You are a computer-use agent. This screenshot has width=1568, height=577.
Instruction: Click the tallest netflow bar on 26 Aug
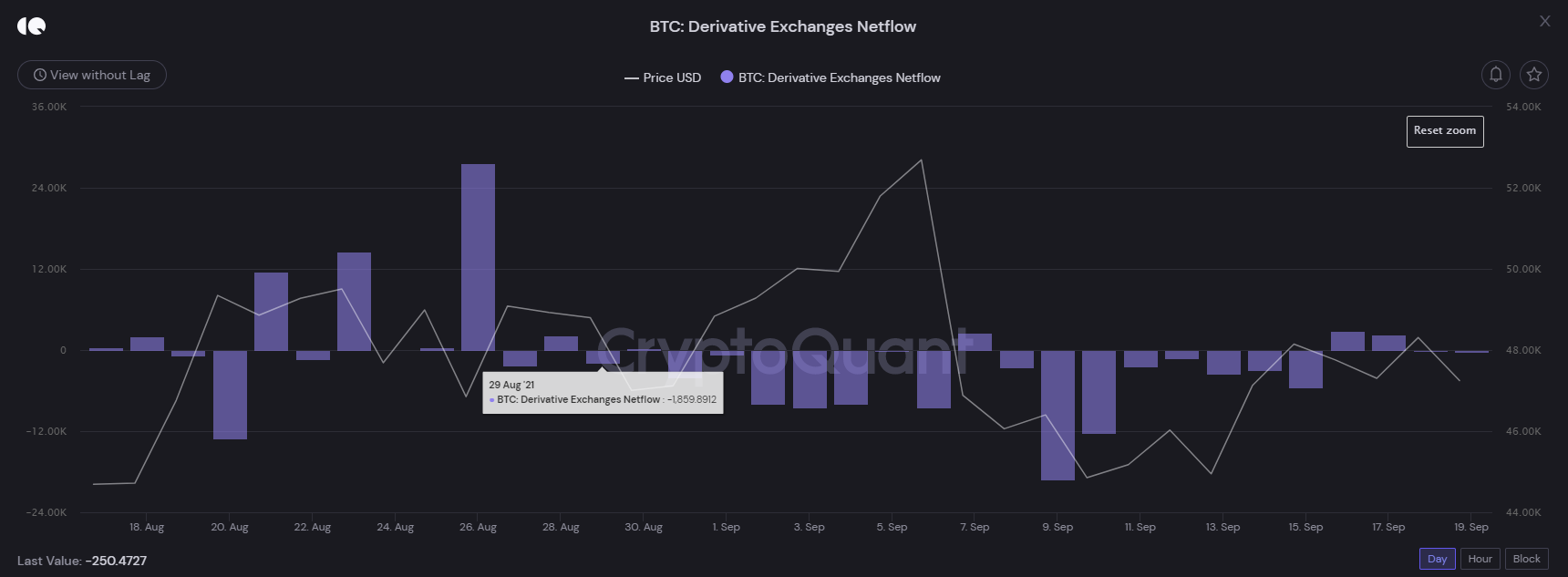(478, 257)
